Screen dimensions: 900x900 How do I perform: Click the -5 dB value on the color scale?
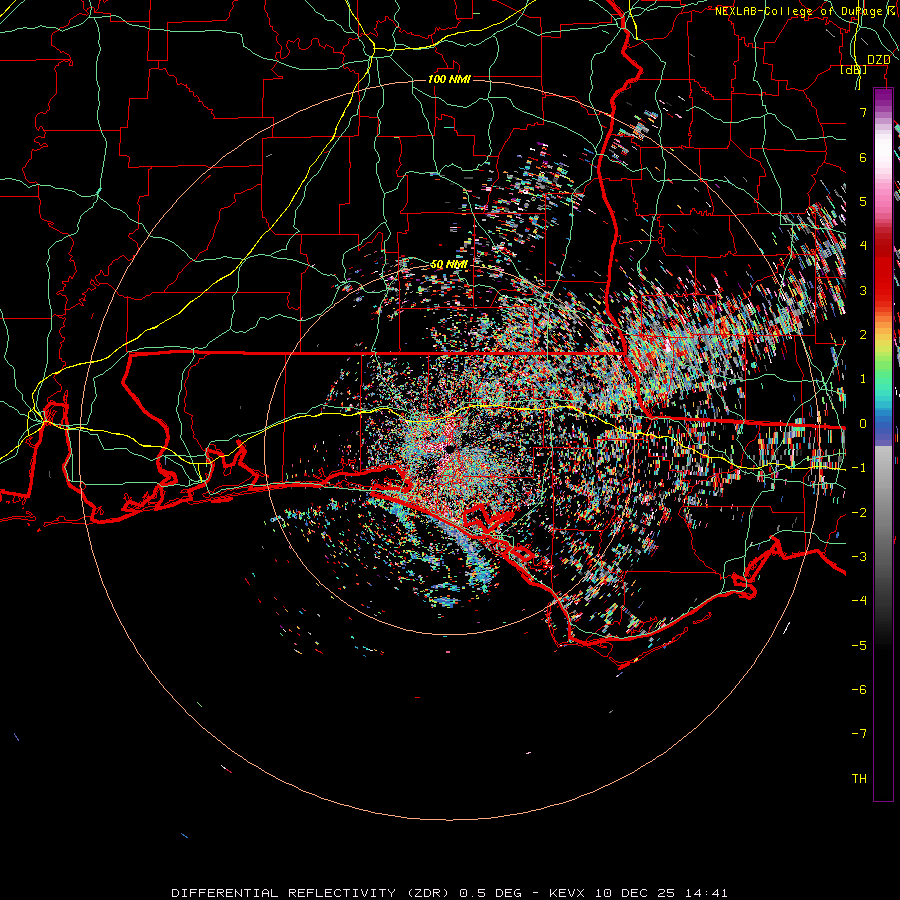click(859, 646)
